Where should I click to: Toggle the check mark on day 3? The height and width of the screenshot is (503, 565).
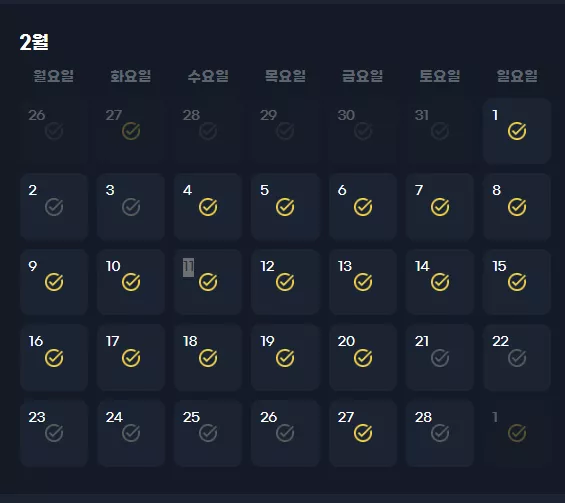[x=131, y=207]
